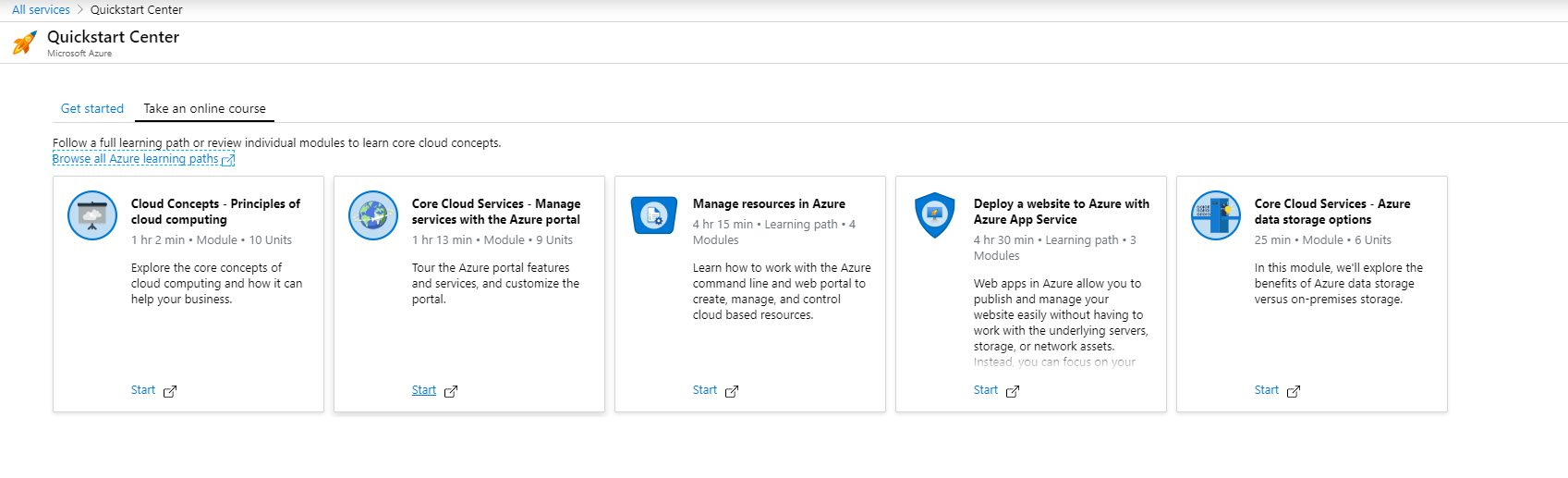Go to All services breadcrumb

pos(41,9)
